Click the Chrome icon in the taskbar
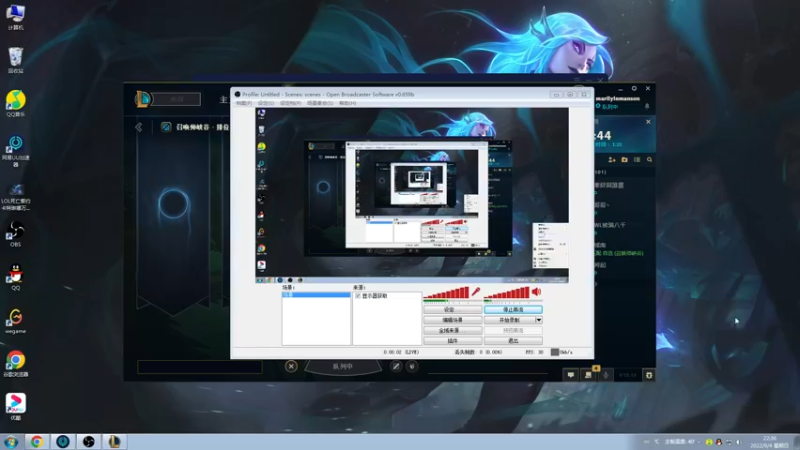 tap(36, 442)
